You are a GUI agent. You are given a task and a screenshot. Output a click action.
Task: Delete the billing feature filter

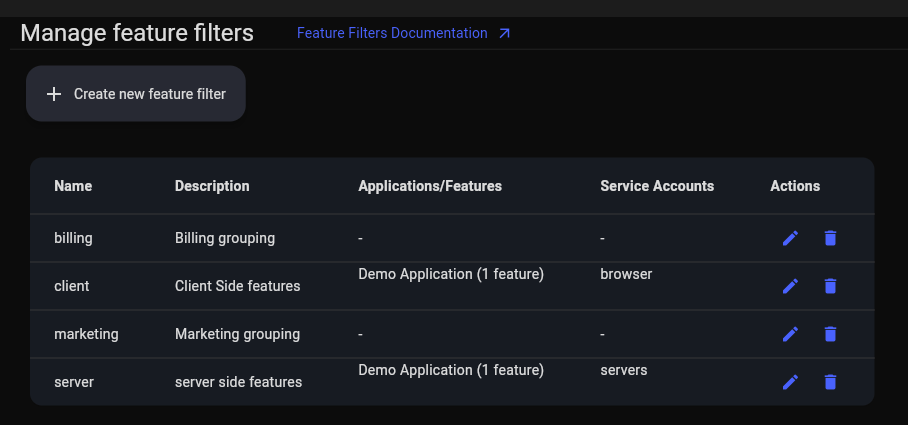click(x=830, y=238)
